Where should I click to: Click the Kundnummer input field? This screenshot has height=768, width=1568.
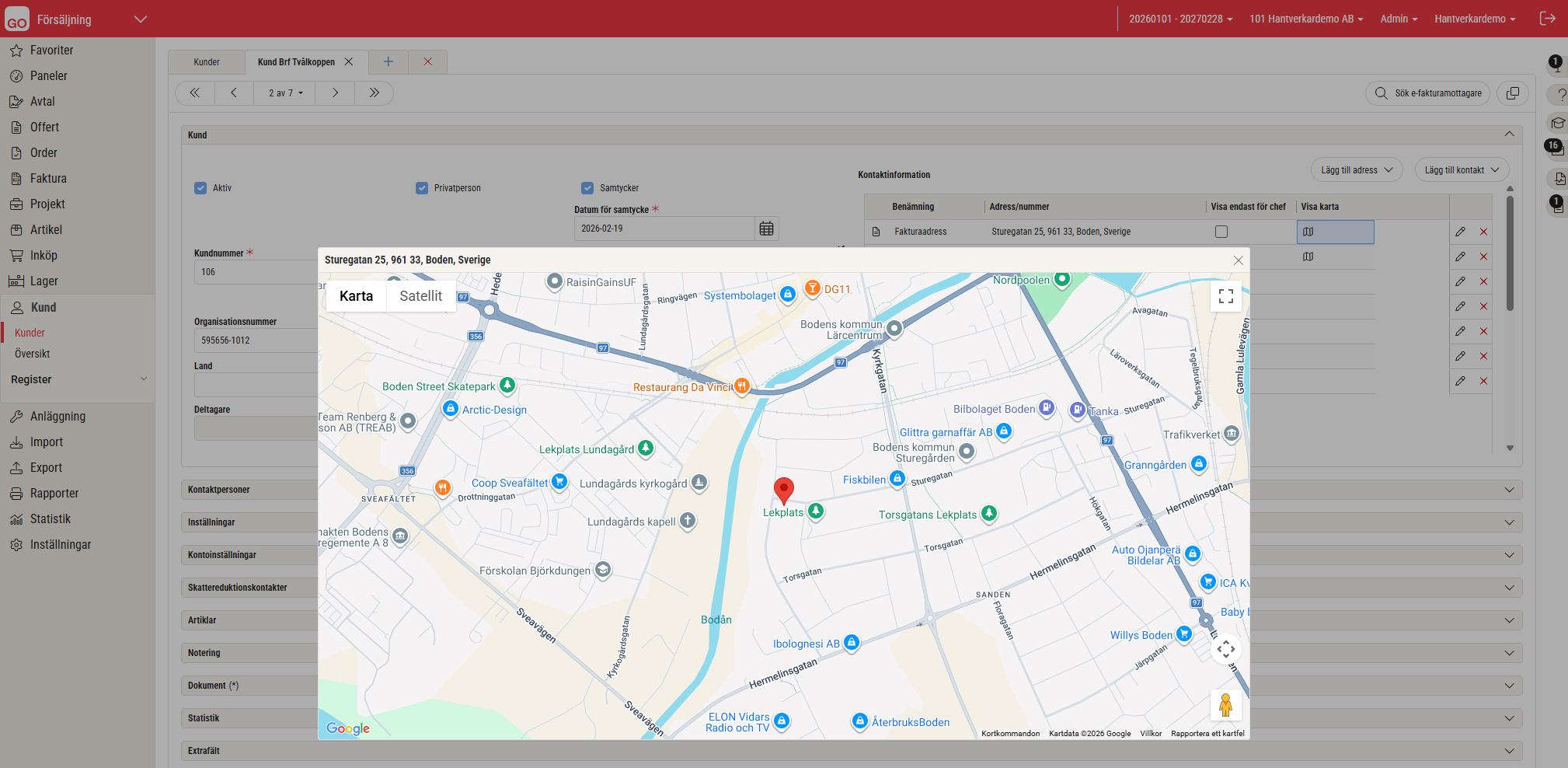pos(256,272)
